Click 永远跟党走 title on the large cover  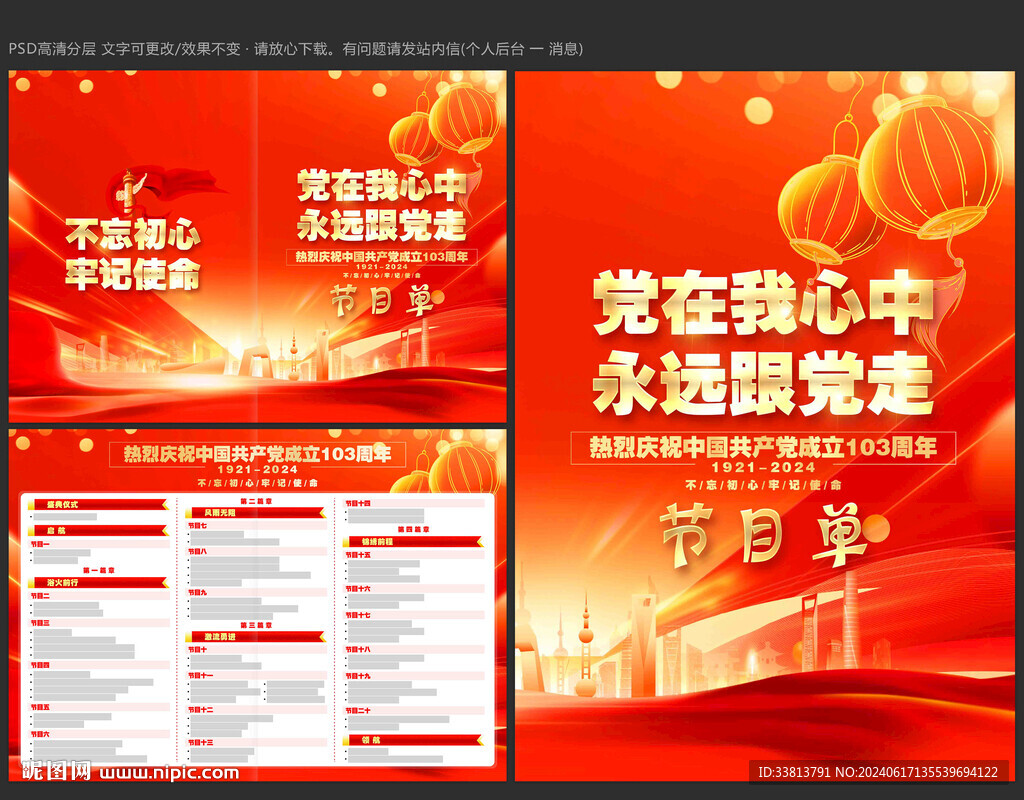763,382
